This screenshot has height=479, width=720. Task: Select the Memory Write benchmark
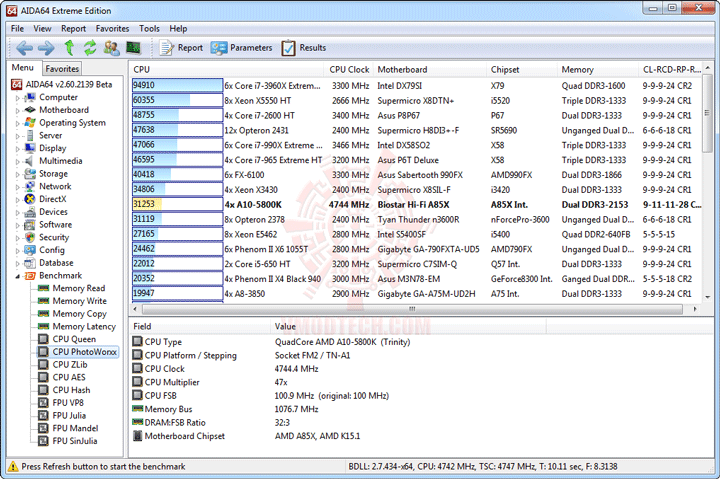point(79,301)
